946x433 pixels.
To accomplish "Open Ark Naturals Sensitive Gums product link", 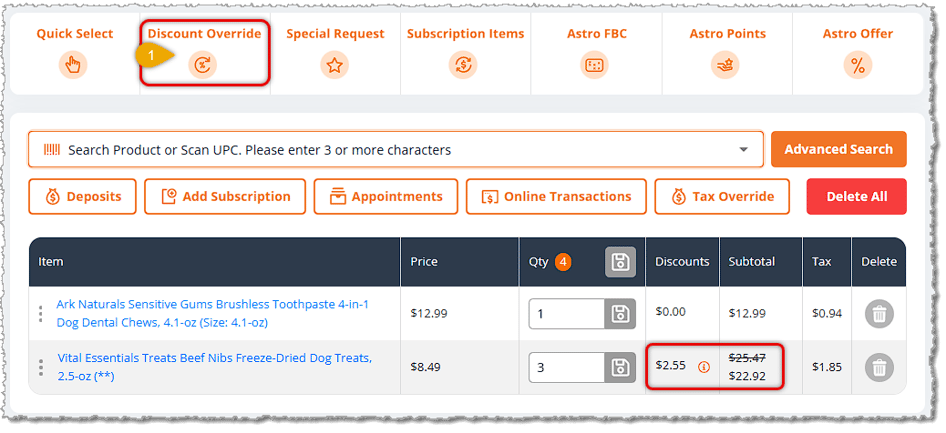I will point(212,314).
